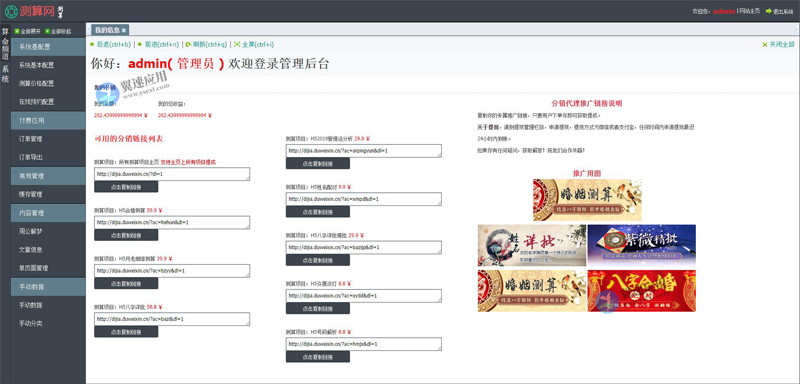Screen dimensions: 800x384
Task: Click the H5合婚测算 link field with ac=hehun
Action: [x=172, y=222]
